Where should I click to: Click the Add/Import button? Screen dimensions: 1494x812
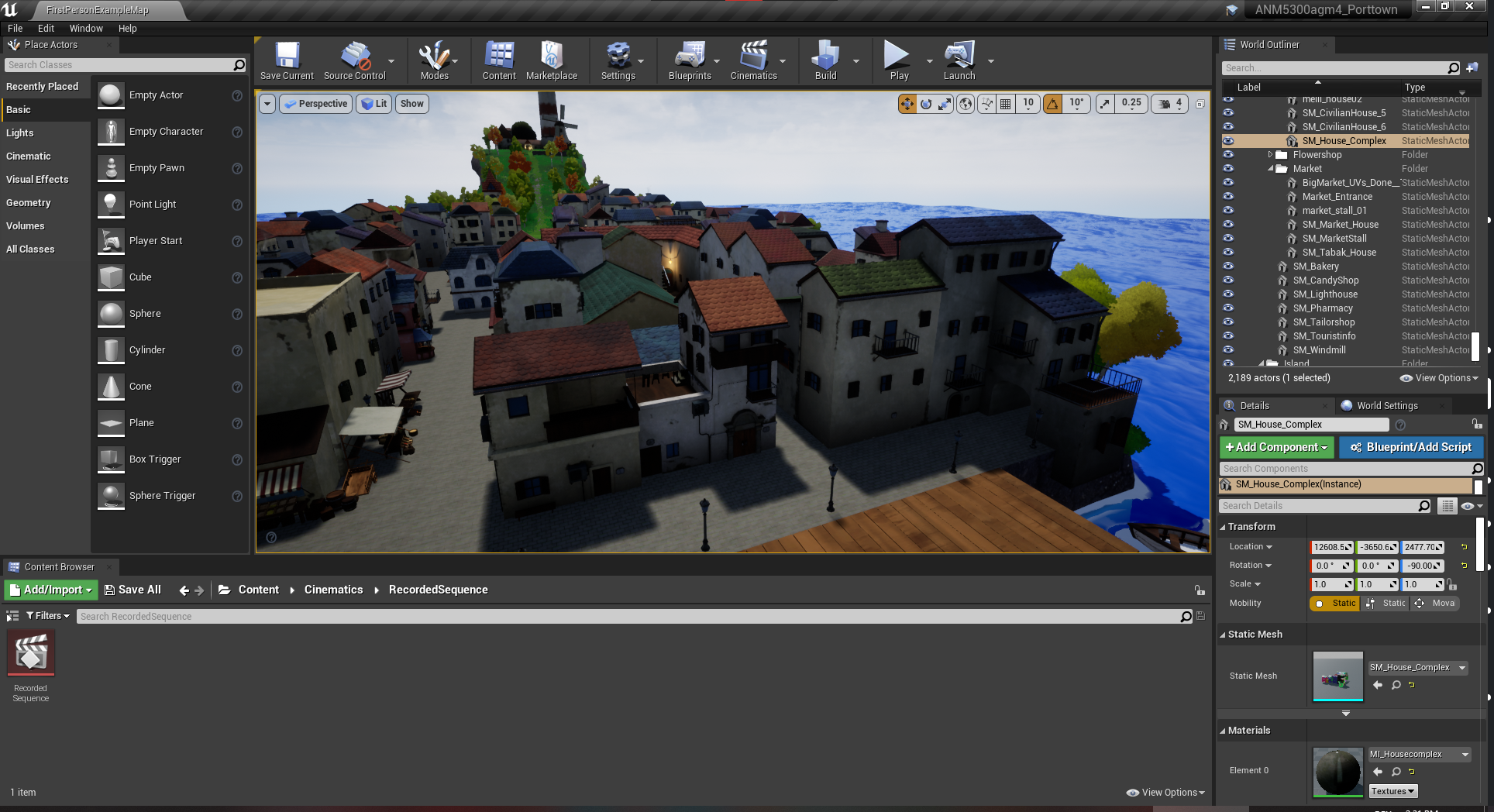[x=51, y=590]
